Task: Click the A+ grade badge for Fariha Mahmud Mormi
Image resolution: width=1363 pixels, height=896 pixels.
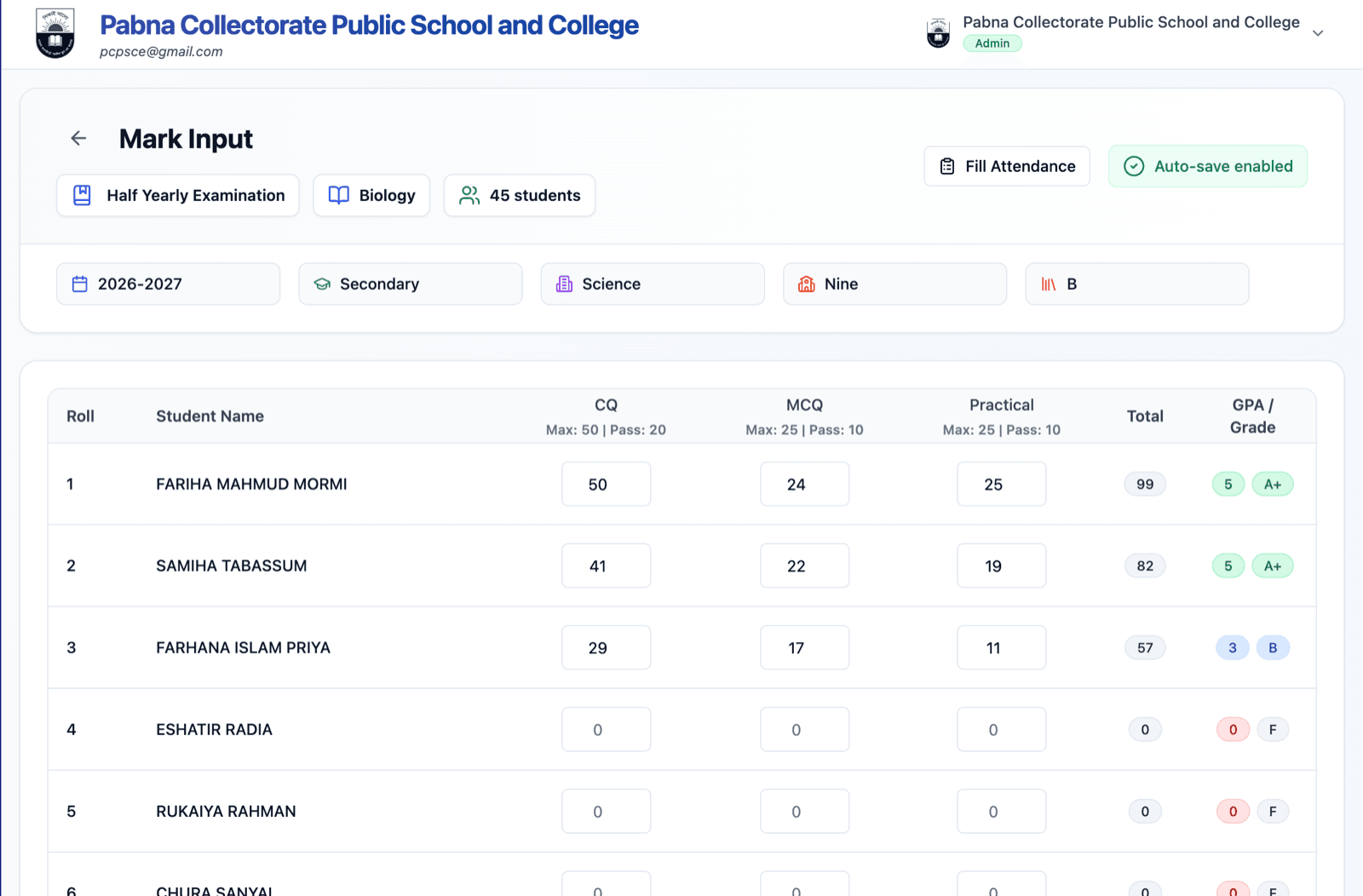Action: click(x=1273, y=484)
